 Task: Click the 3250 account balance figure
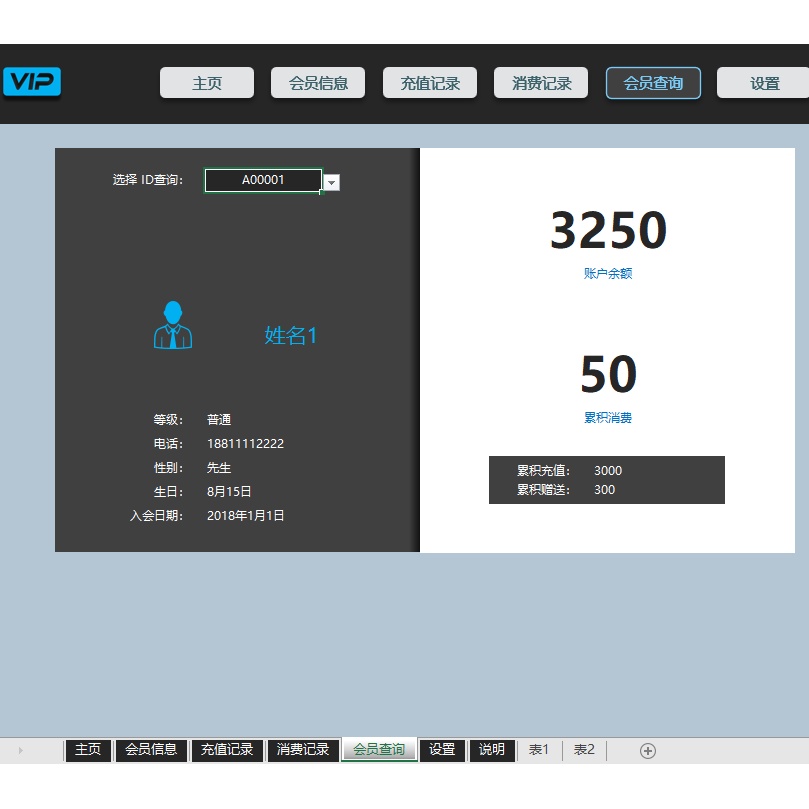pos(608,231)
